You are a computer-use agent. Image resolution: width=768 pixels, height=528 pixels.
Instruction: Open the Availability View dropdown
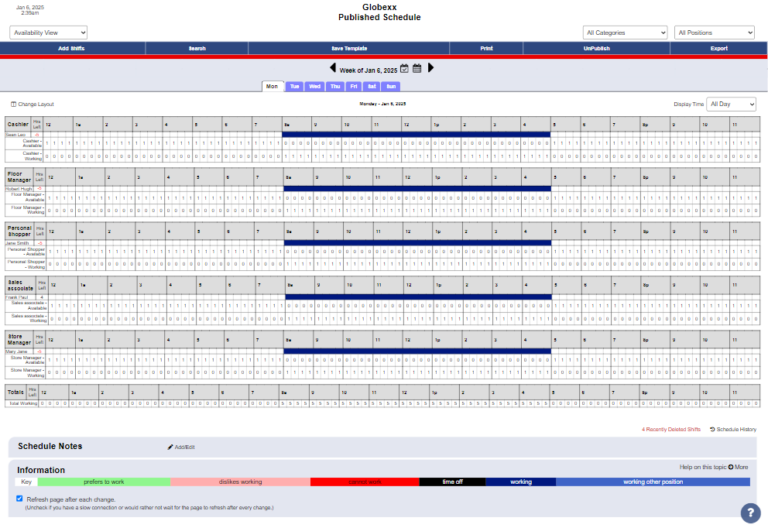click(x=49, y=33)
